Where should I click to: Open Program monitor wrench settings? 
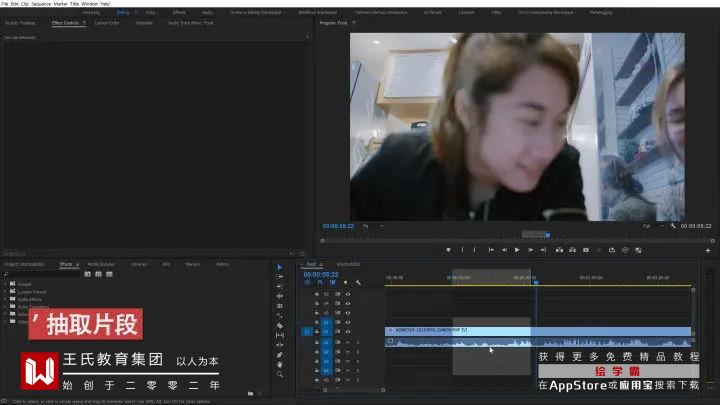pos(673,226)
